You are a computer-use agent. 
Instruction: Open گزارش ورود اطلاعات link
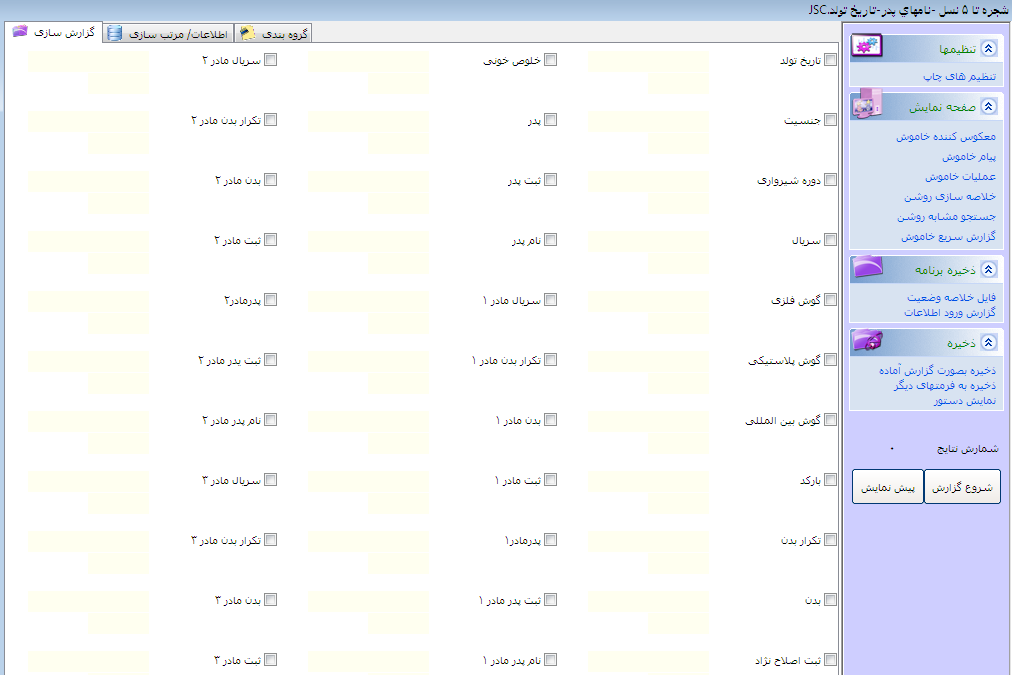point(950,312)
